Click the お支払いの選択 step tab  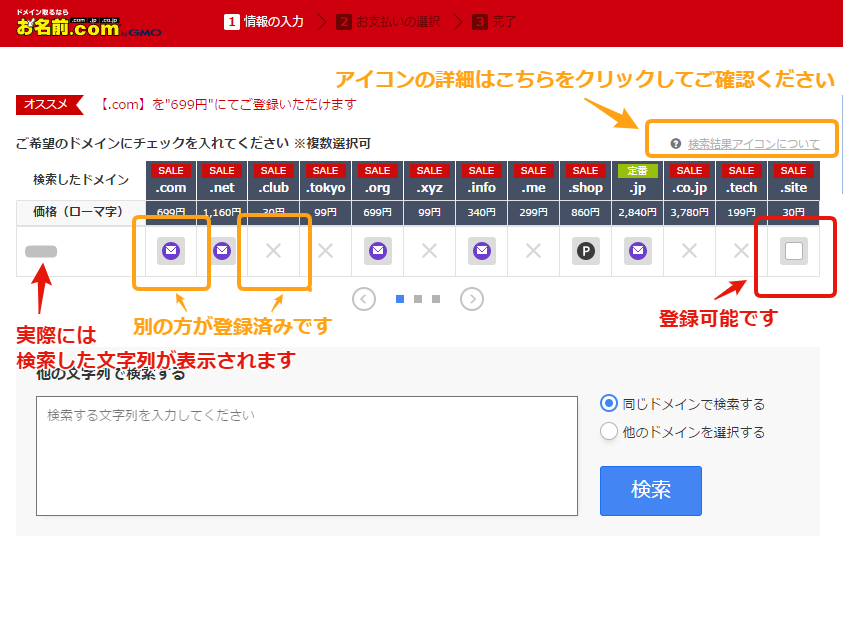coord(390,21)
